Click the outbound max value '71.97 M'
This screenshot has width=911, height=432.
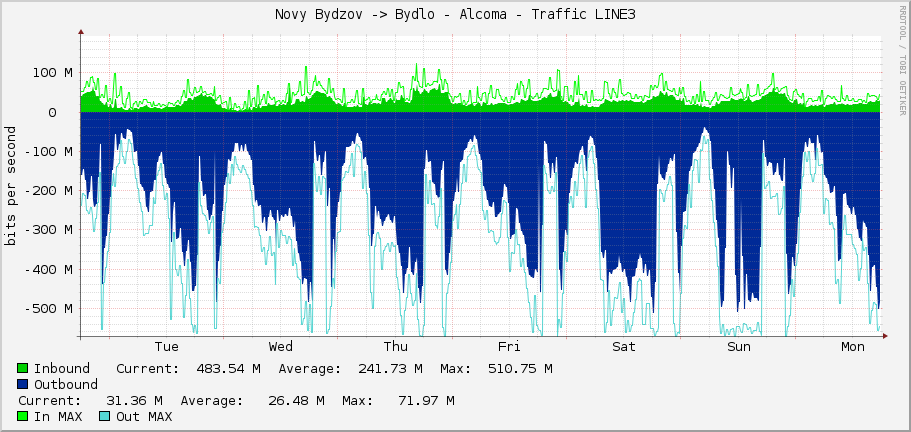point(426,401)
